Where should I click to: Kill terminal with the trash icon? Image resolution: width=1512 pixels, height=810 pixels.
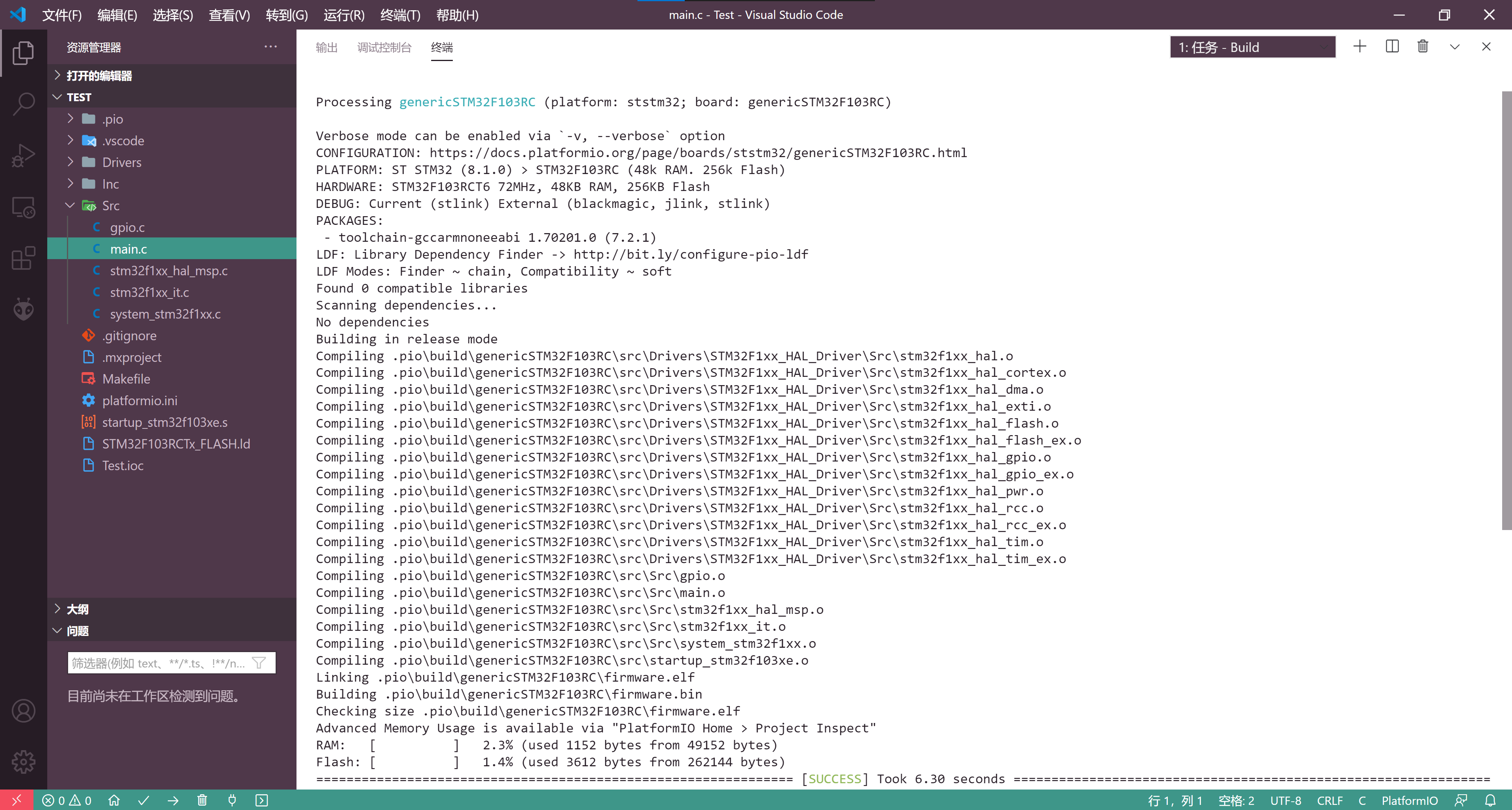pos(1423,46)
